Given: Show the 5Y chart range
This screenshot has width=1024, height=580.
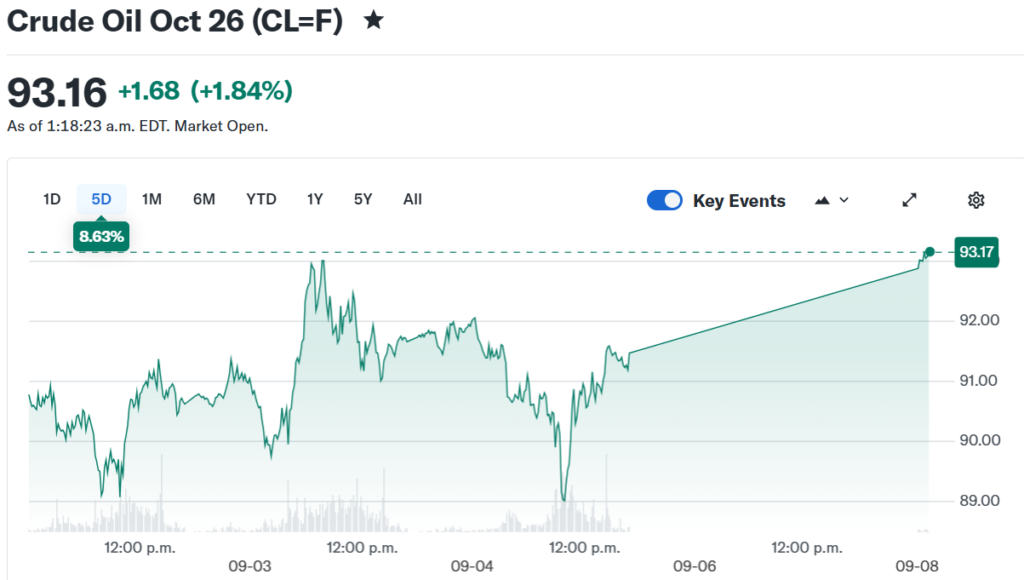Looking at the screenshot, I should 363,199.
